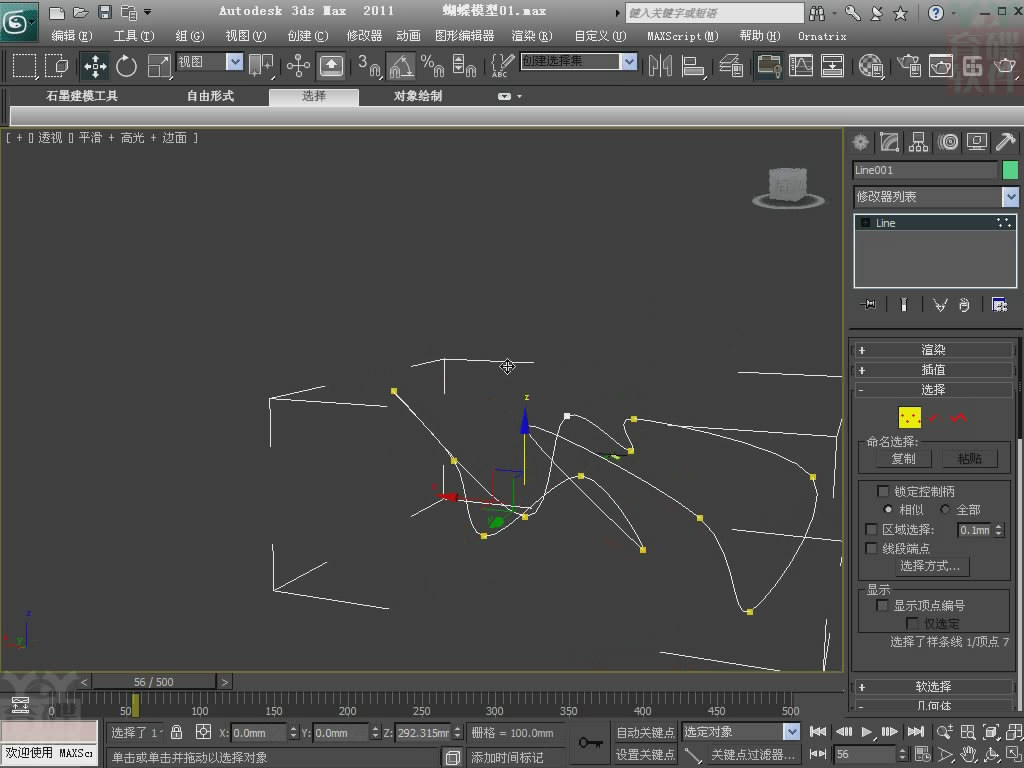Toggle Auto Key button (自动关键点)
1024x768 pixels.
(645, 733)
